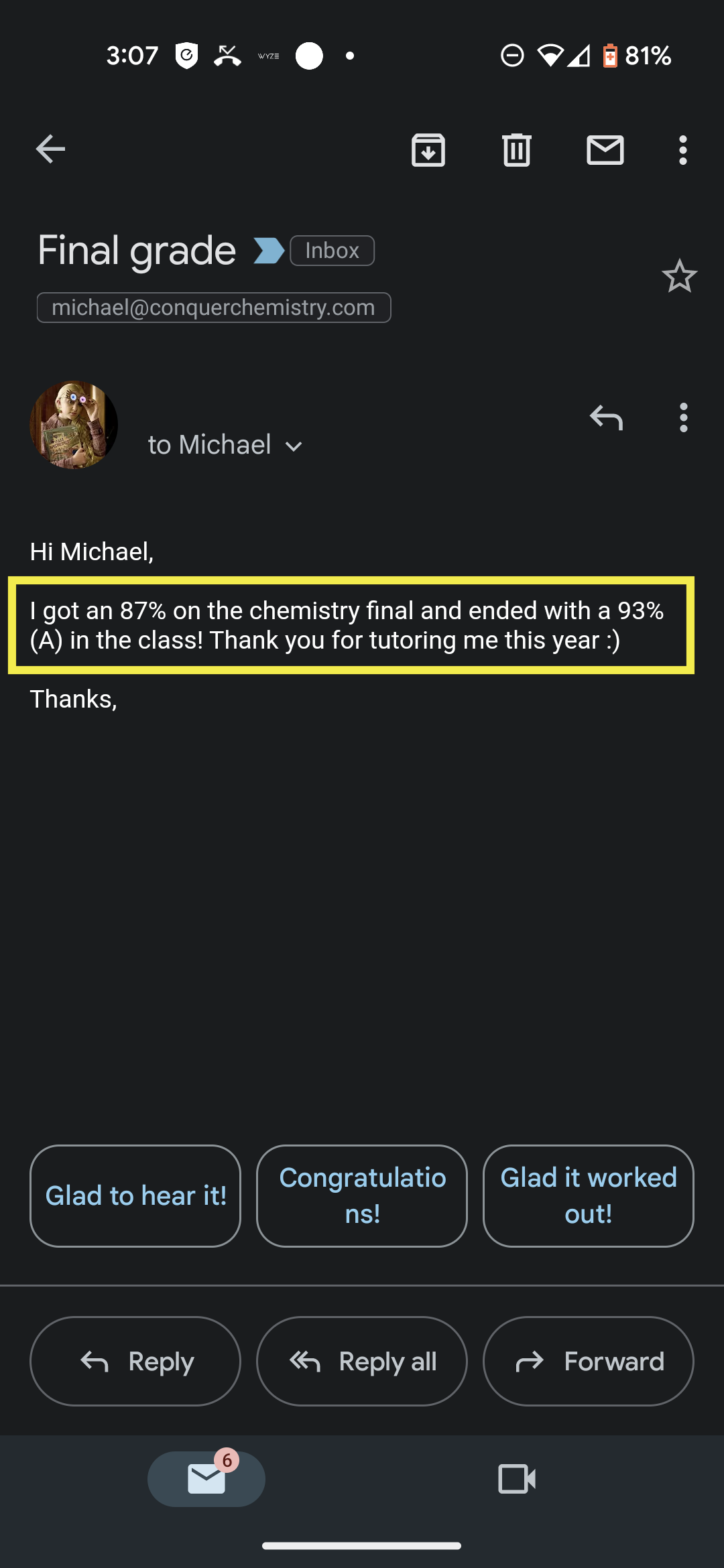Forward this email
Viewport: 724px width, 1568px height.
pos(589,1361)
